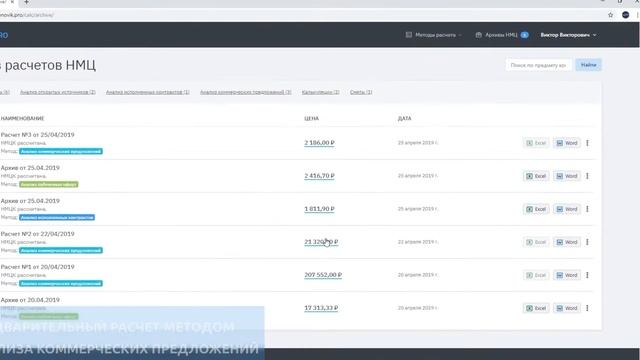This screenshot has width=640, height=360.
Task: Export the 1 811,90 ₽ archive to Excel
Action: click(536, 209)
